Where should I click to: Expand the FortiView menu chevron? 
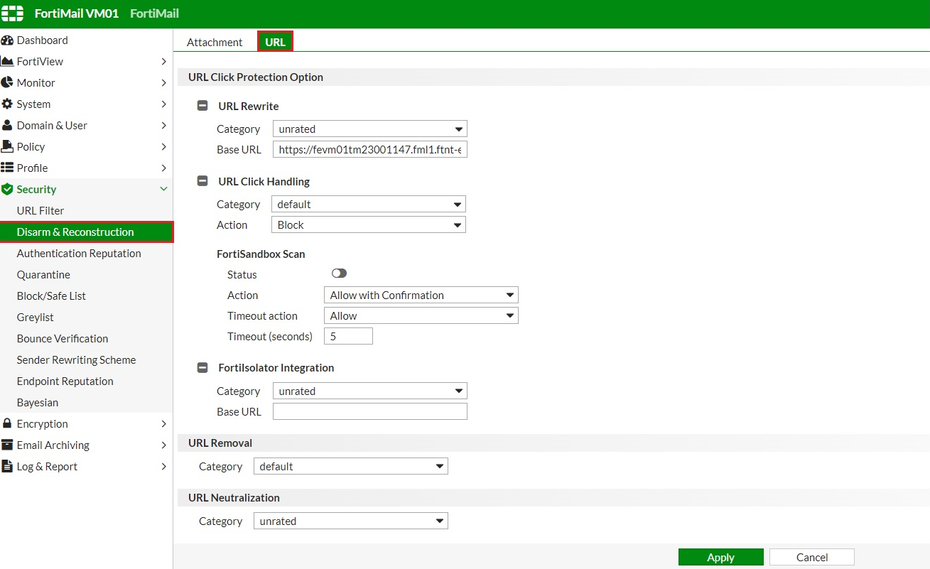tap(164, 61)
